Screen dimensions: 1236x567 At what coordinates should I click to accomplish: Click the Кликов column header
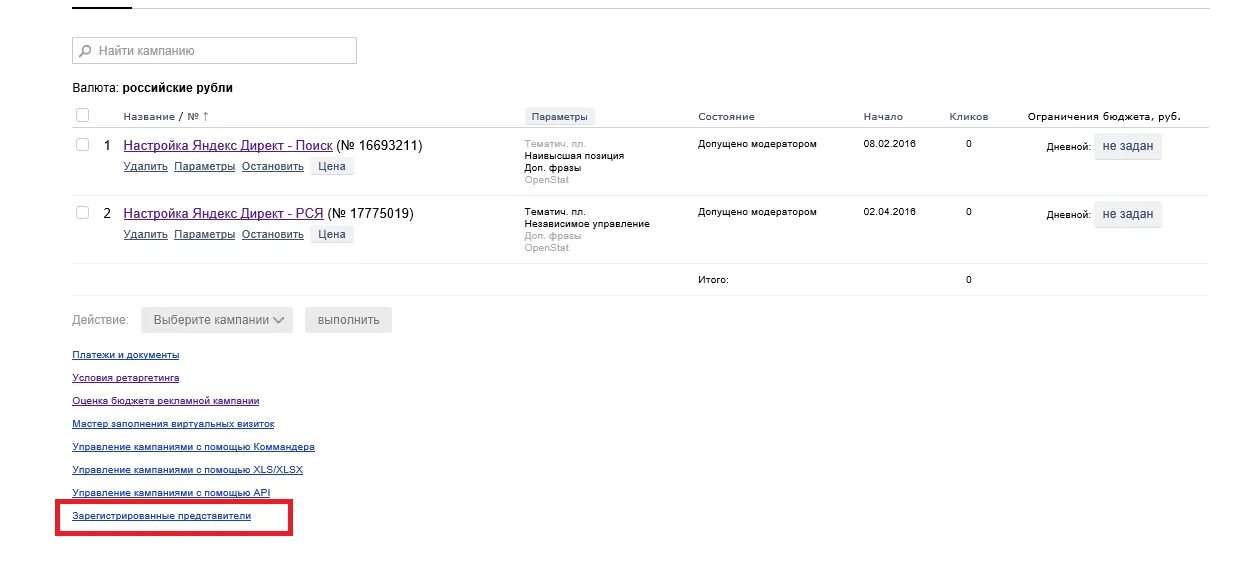969,117
